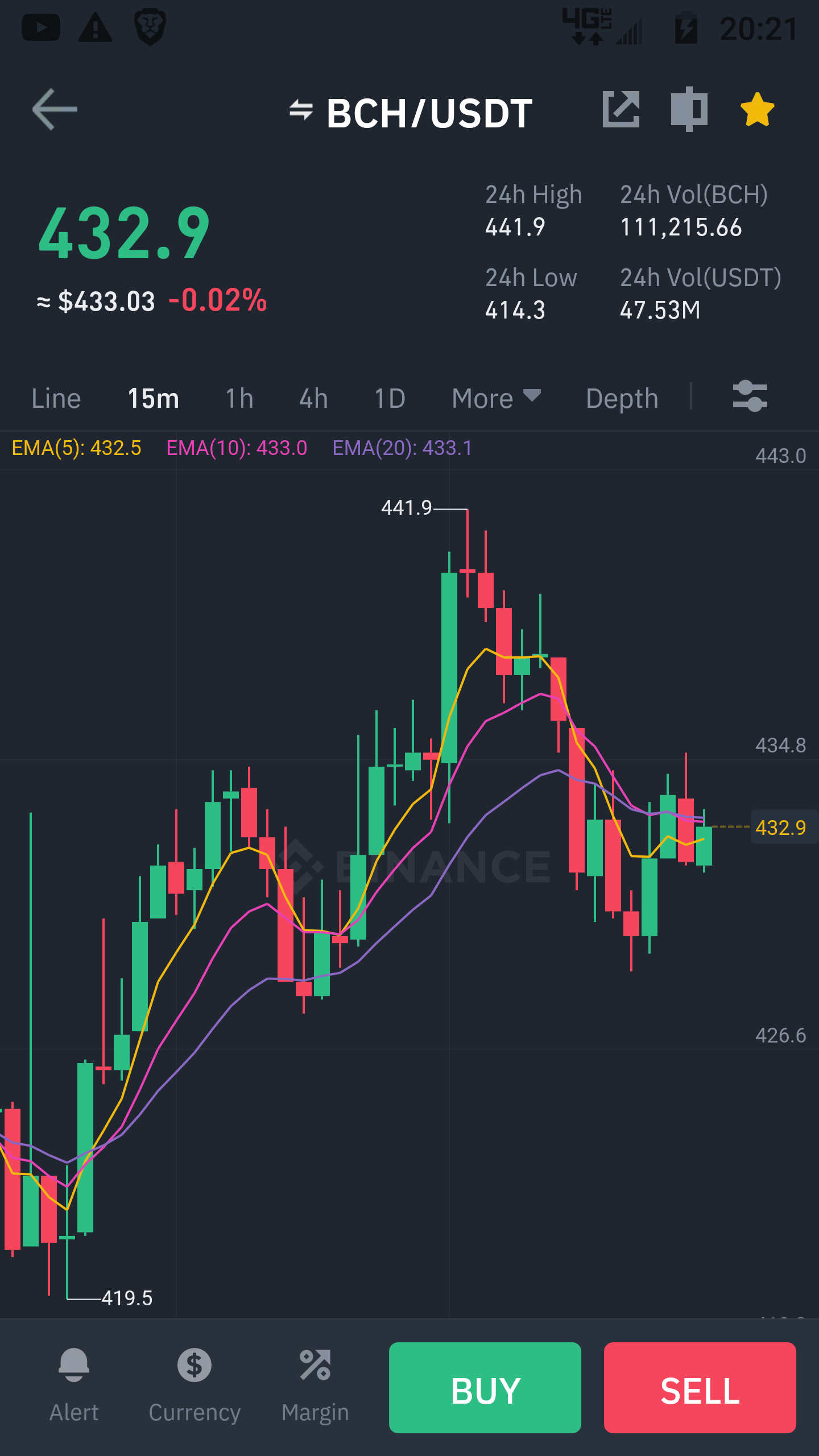Image resolution: width=819 pixels, height=1456 pixels.
Task: Tap the EMA(5) indicator label
Action: pyautogui.click(x=76, y=448)
